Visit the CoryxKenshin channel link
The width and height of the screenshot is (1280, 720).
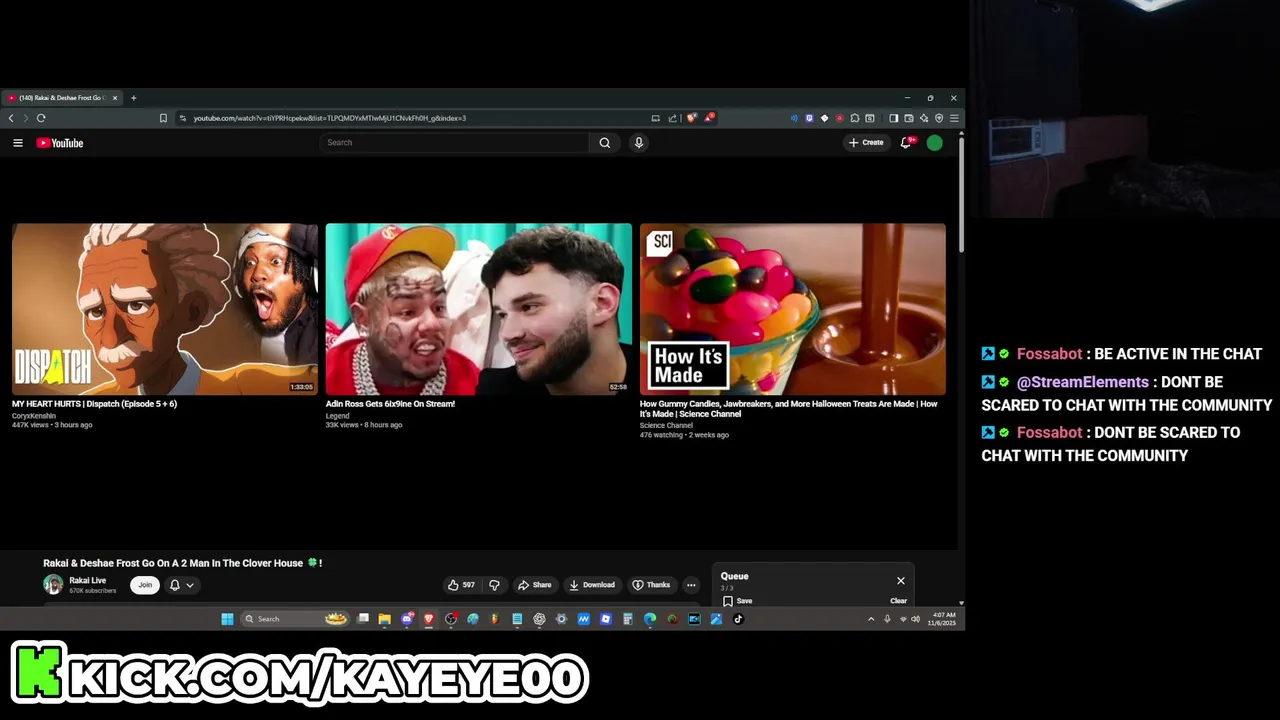tap(34, 416)
